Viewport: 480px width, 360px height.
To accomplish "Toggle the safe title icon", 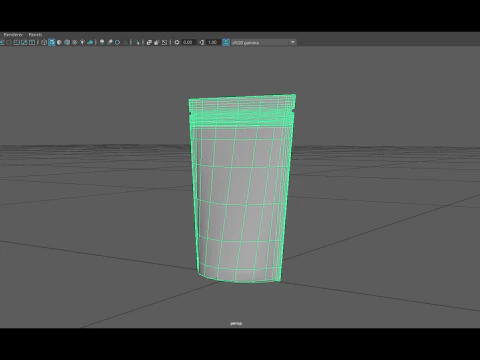I will [32, 42].
